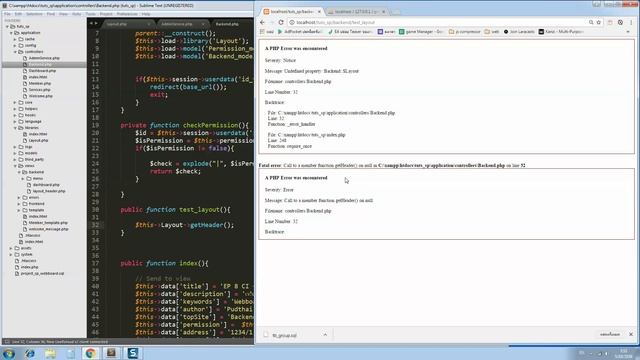The height and width of the screenshot is (360, 640).
Task: Toggle the side panel switch icon in status bar
Action: click(x=7, y=342)
